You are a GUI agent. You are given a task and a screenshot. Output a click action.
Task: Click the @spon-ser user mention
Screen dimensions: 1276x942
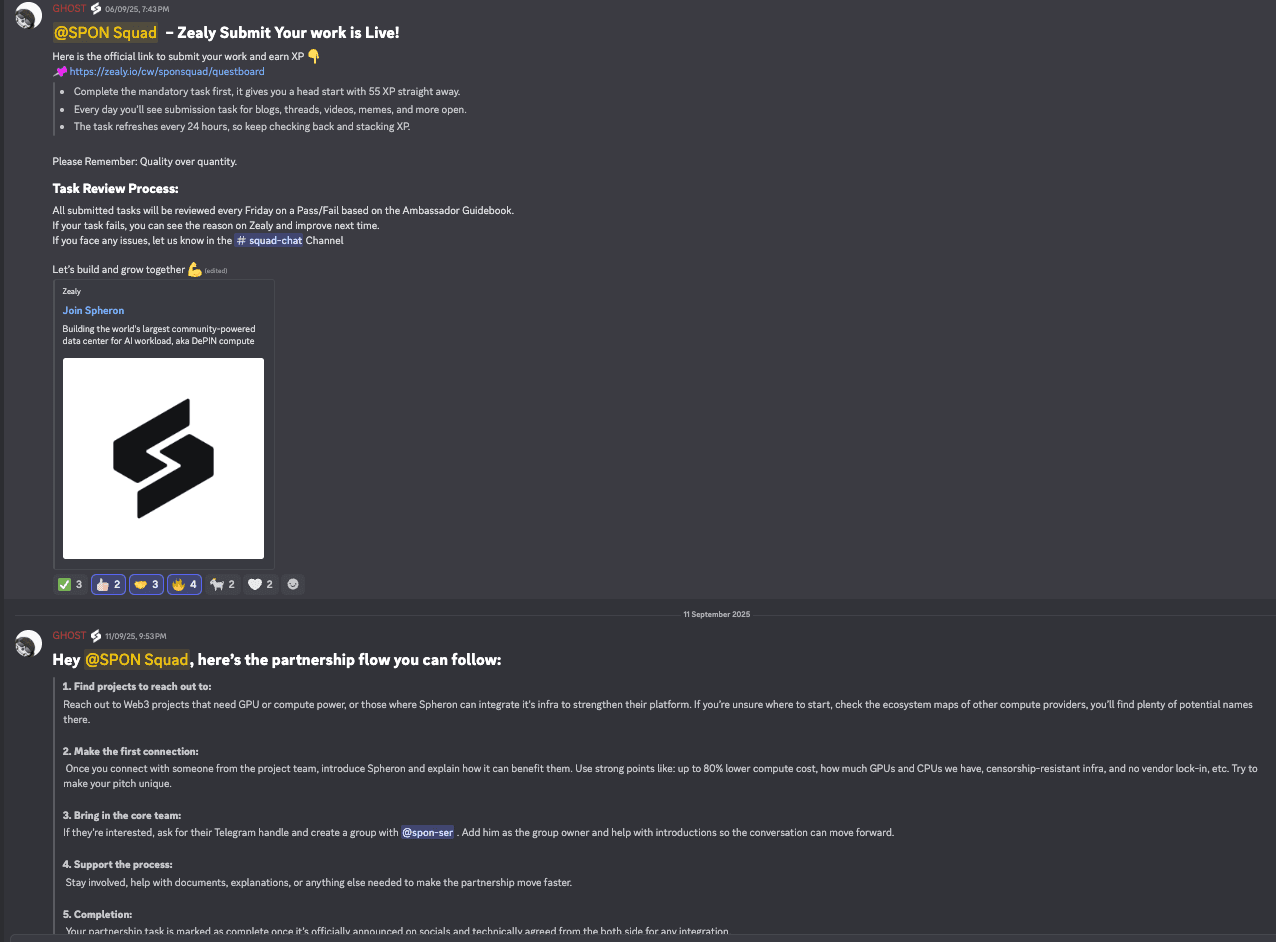click(x=427, y=832)
